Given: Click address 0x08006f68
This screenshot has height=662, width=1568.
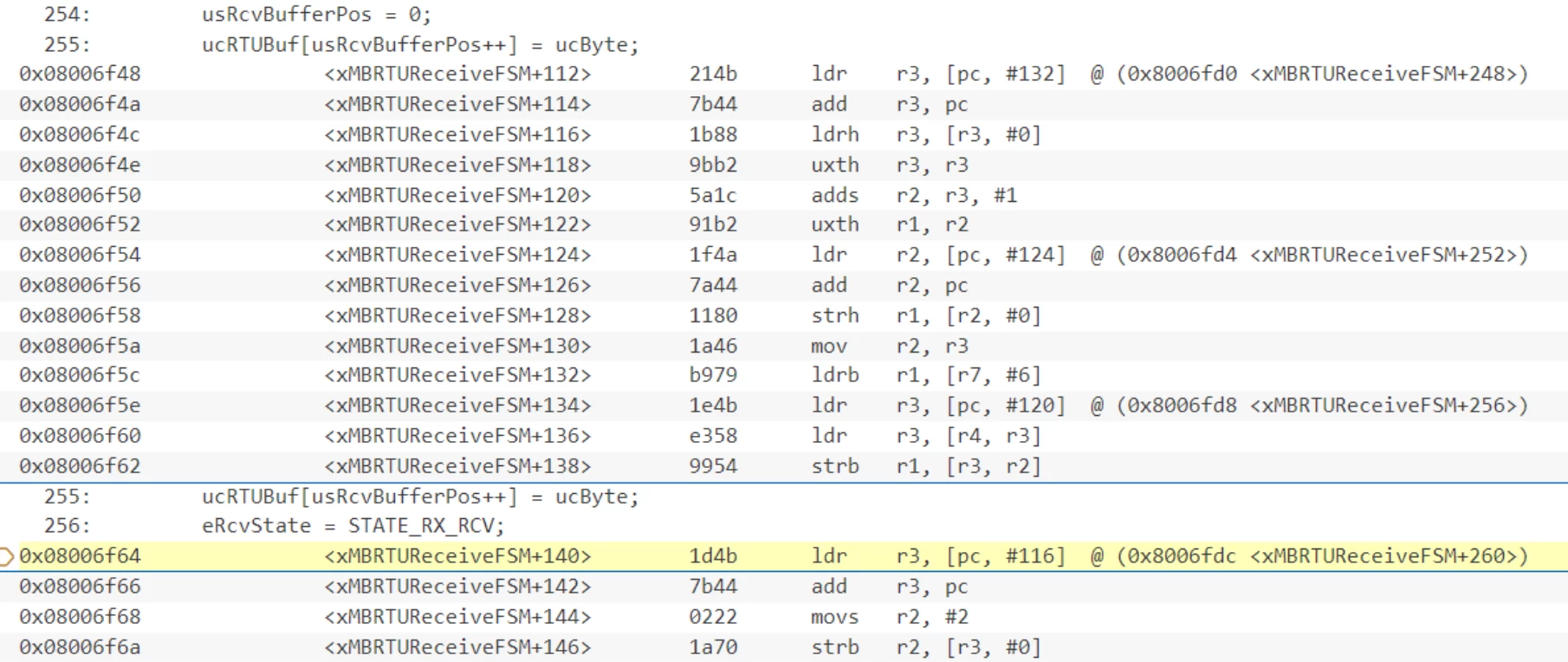Looking at the screenshot, I should coord(80,618).
